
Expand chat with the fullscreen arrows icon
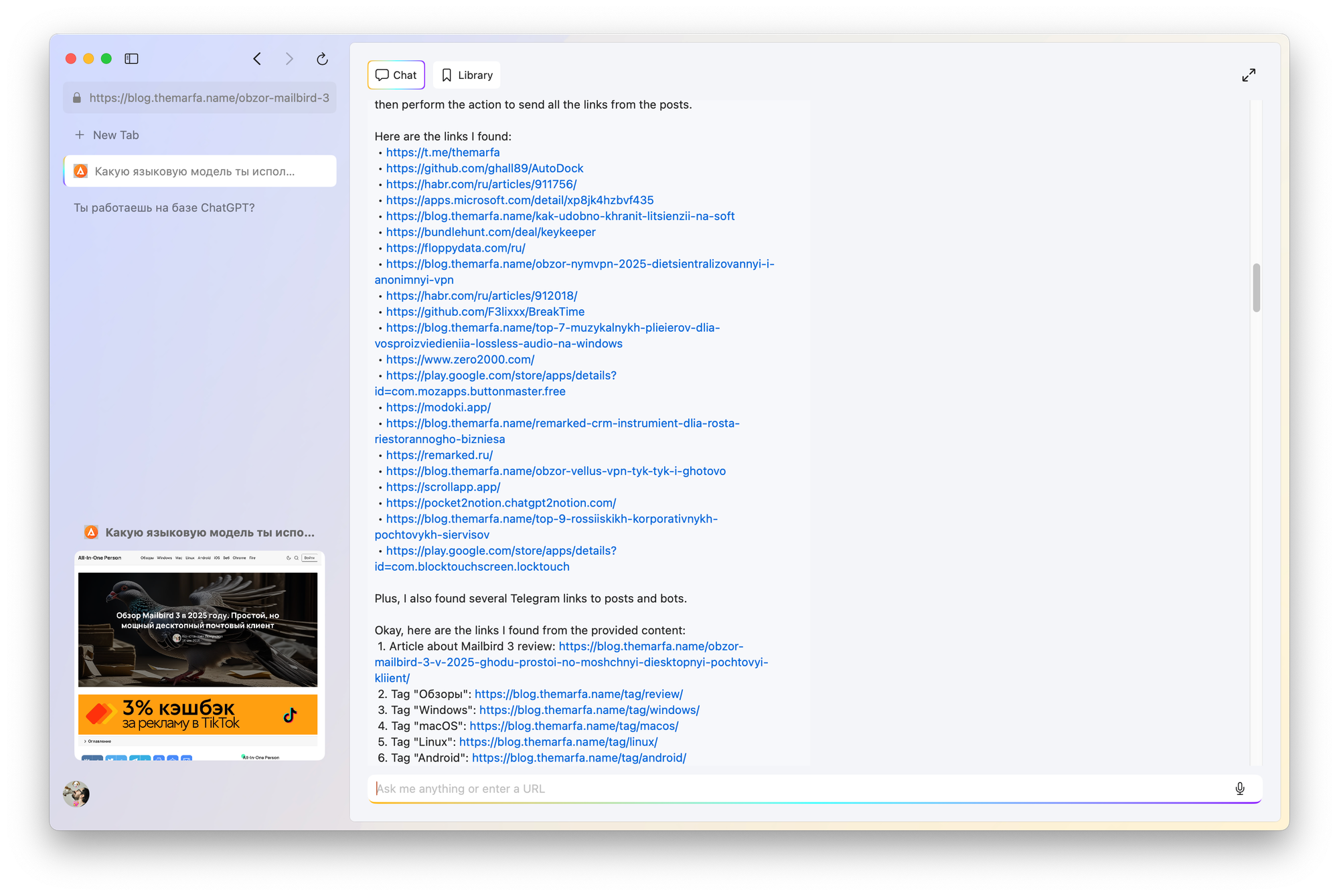1249,75
